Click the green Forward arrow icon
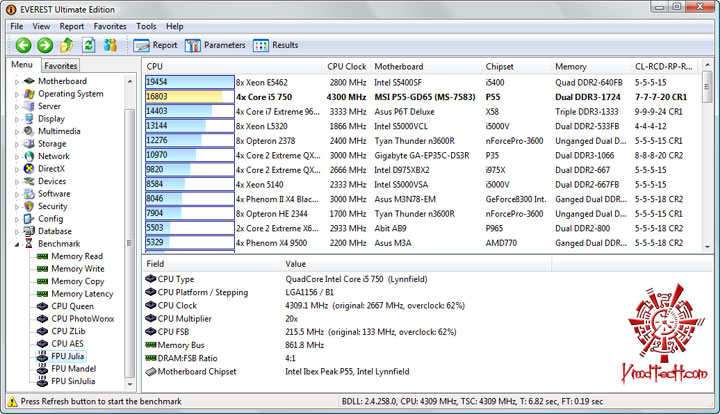 (x=45, y=45)
